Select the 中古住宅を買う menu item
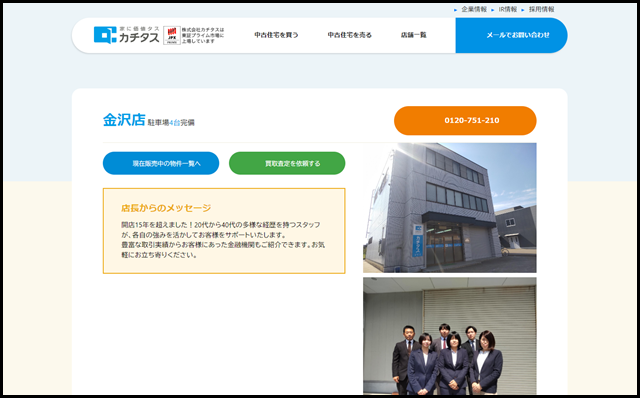Screen dimensions: 640x398 tap(276, 35)
